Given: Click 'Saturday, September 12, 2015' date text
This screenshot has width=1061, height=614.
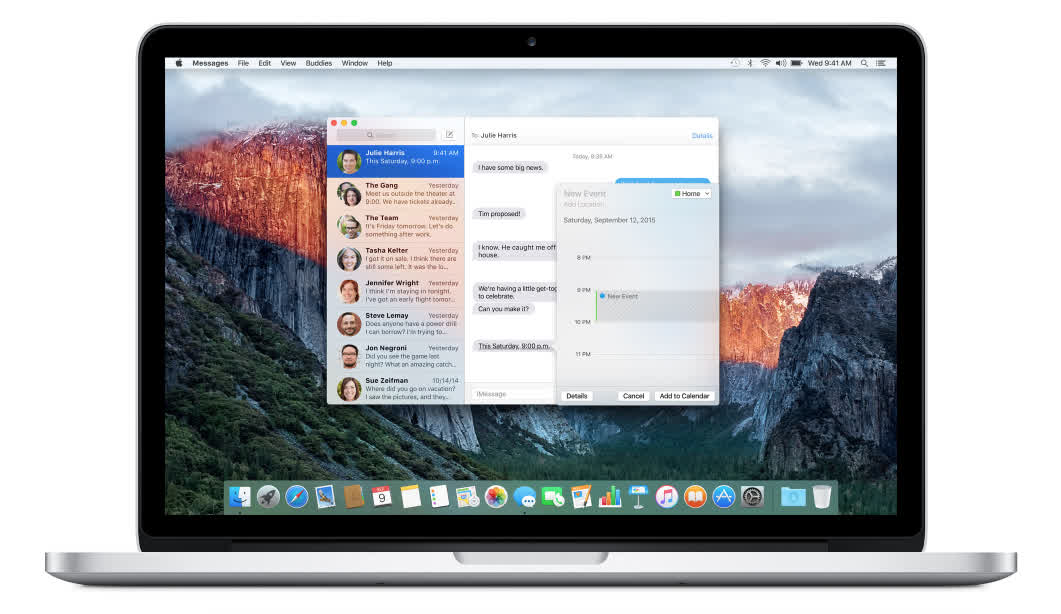Looking at the screenshot, I should (609, 220).
